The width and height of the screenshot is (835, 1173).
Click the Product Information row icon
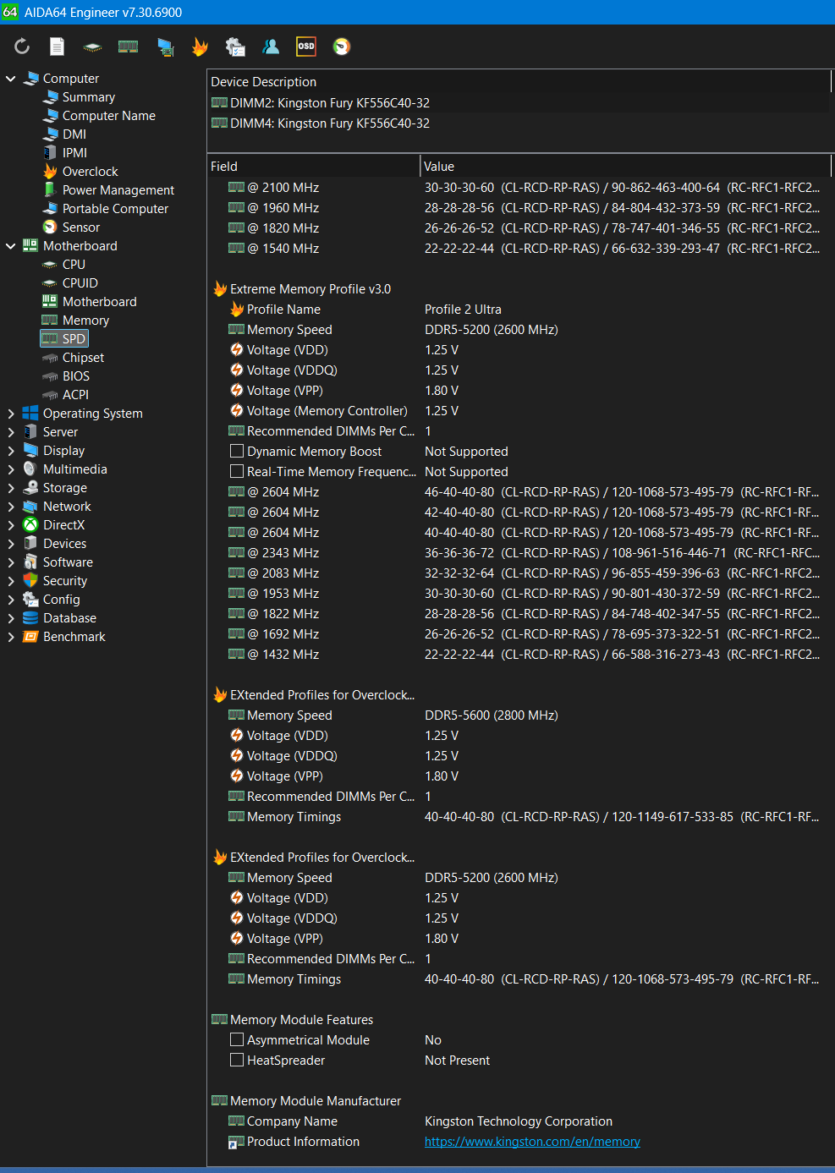pyautogui.click(x=236, y=1142)
